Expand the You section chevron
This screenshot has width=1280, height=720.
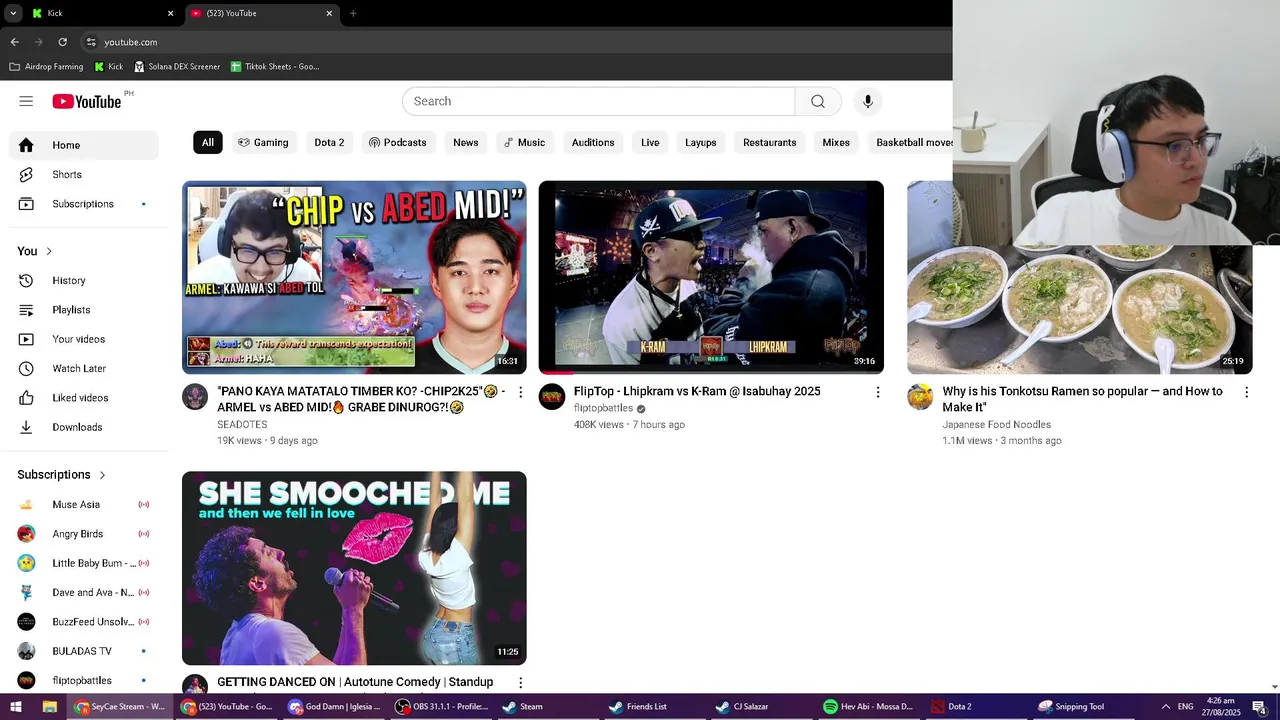48,251
